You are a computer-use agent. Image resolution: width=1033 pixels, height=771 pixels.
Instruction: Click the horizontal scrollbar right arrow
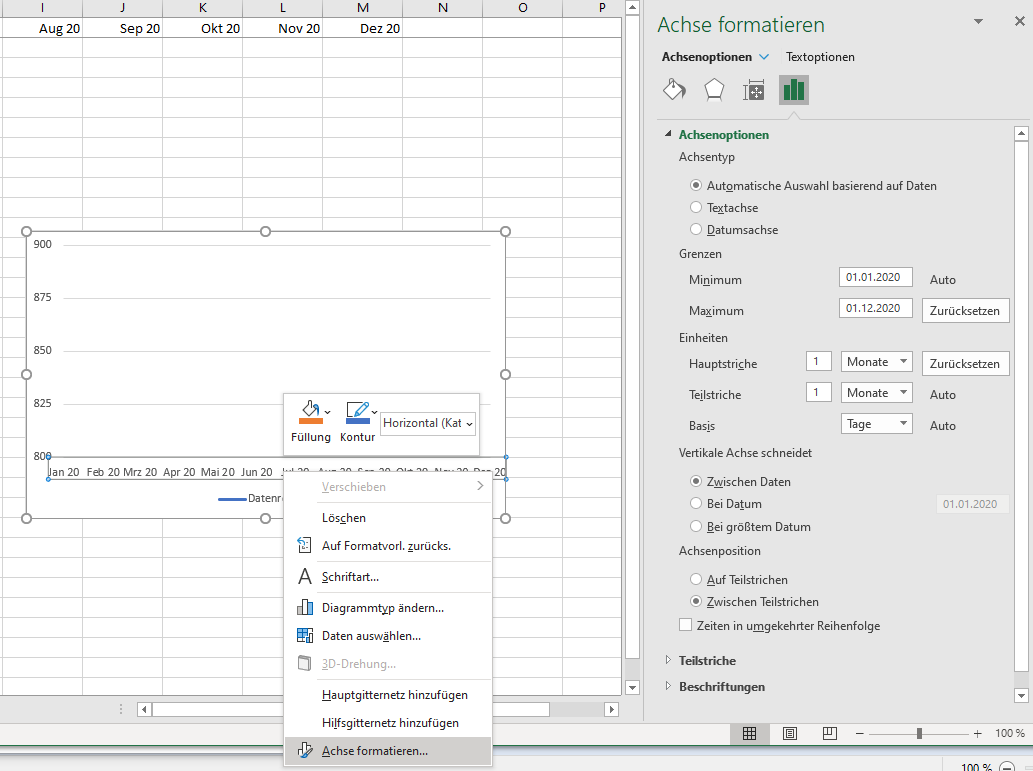pyautogui.click(x=611, y=709)
